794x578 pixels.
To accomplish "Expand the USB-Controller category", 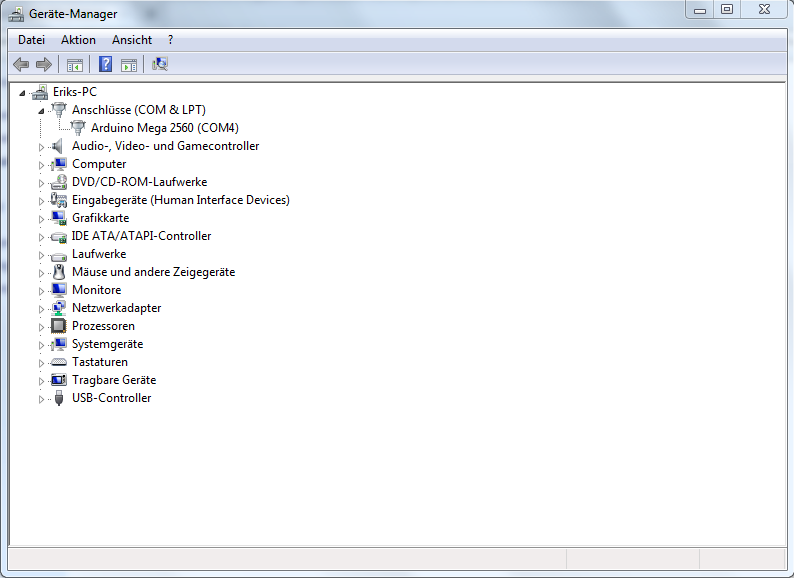I will click(x=42, y=399).
